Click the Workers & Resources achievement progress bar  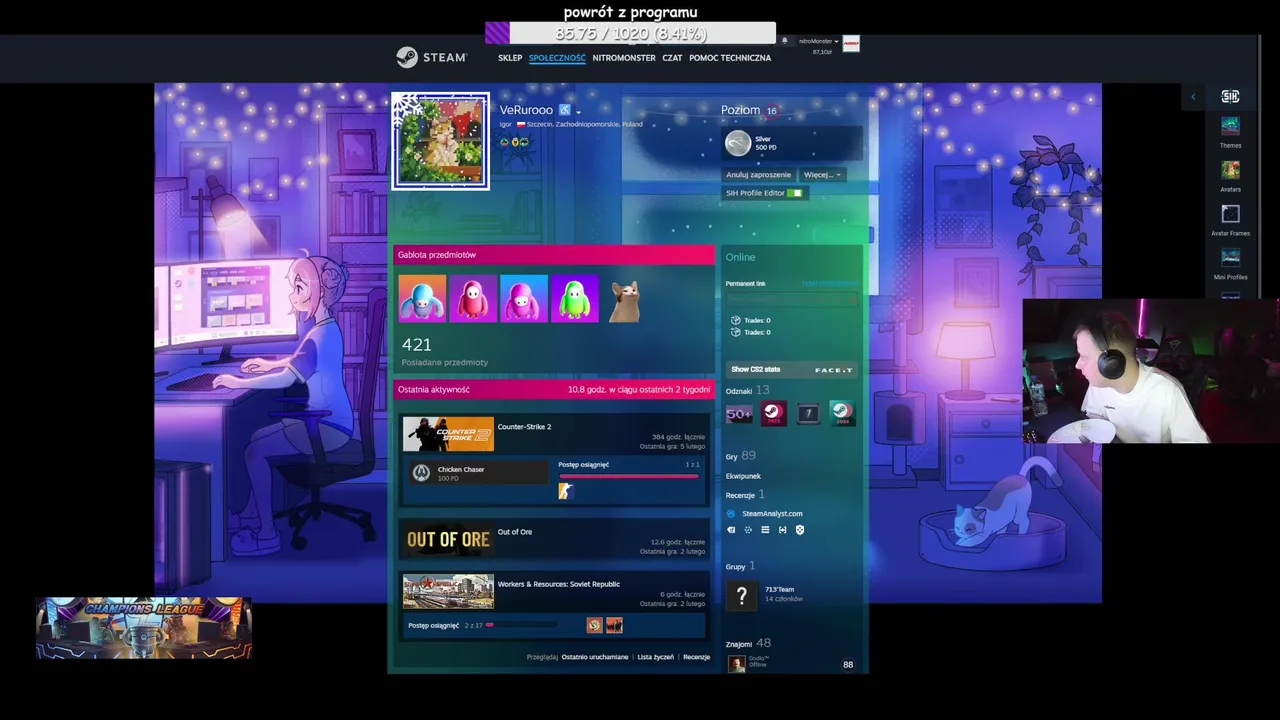tap(521, 625)
